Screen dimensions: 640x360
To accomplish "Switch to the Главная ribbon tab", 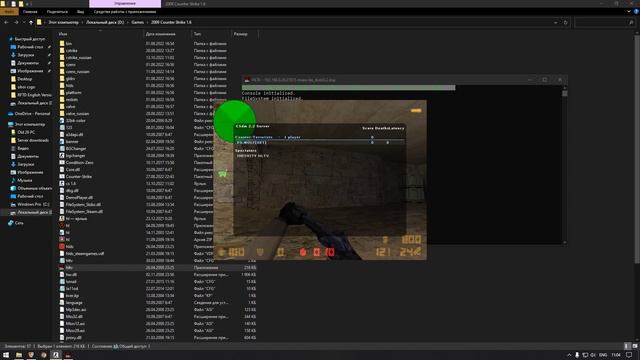I will pos(30,12).
